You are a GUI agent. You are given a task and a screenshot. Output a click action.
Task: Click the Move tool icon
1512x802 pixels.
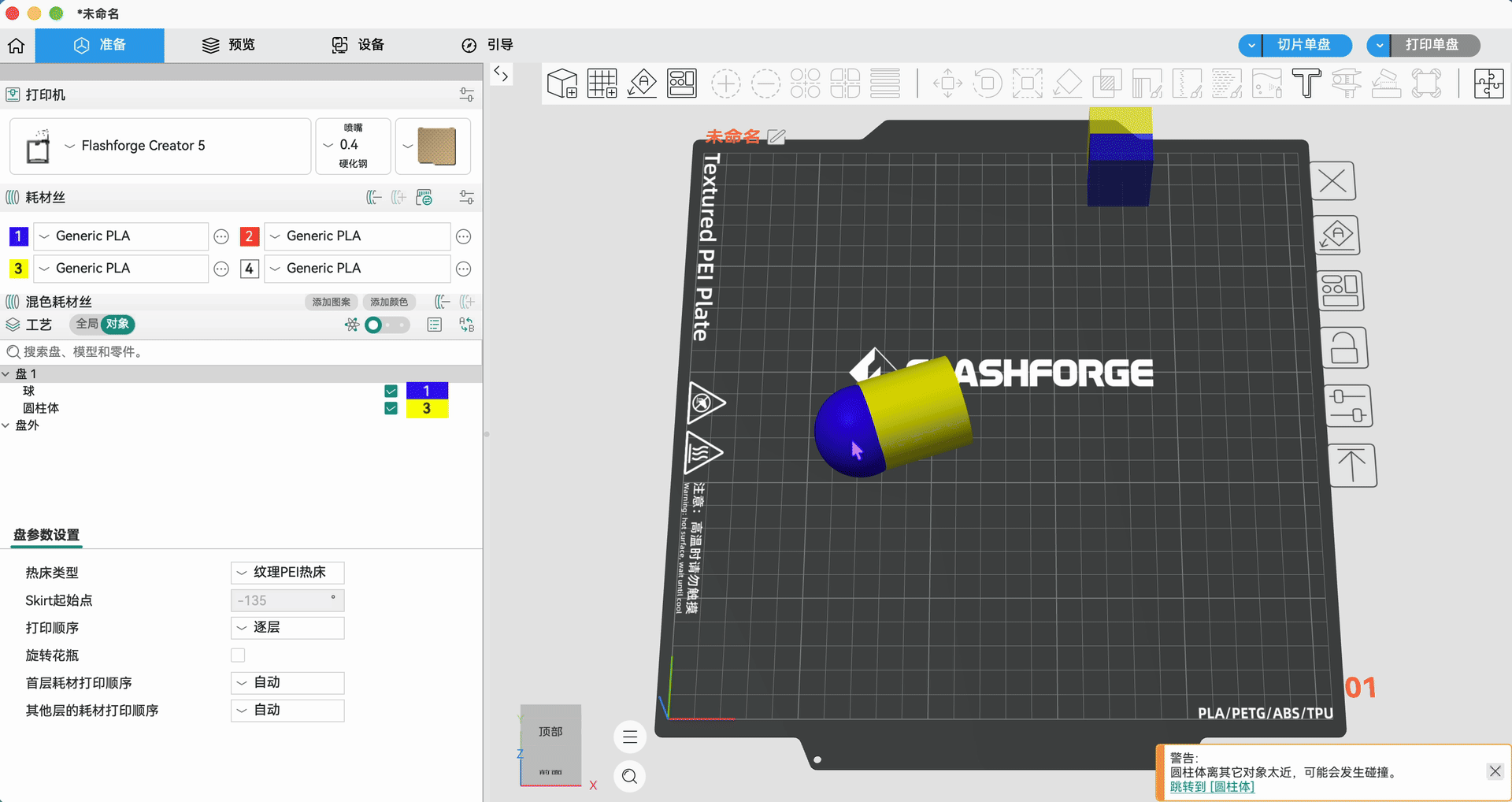(x=947, y=83)
